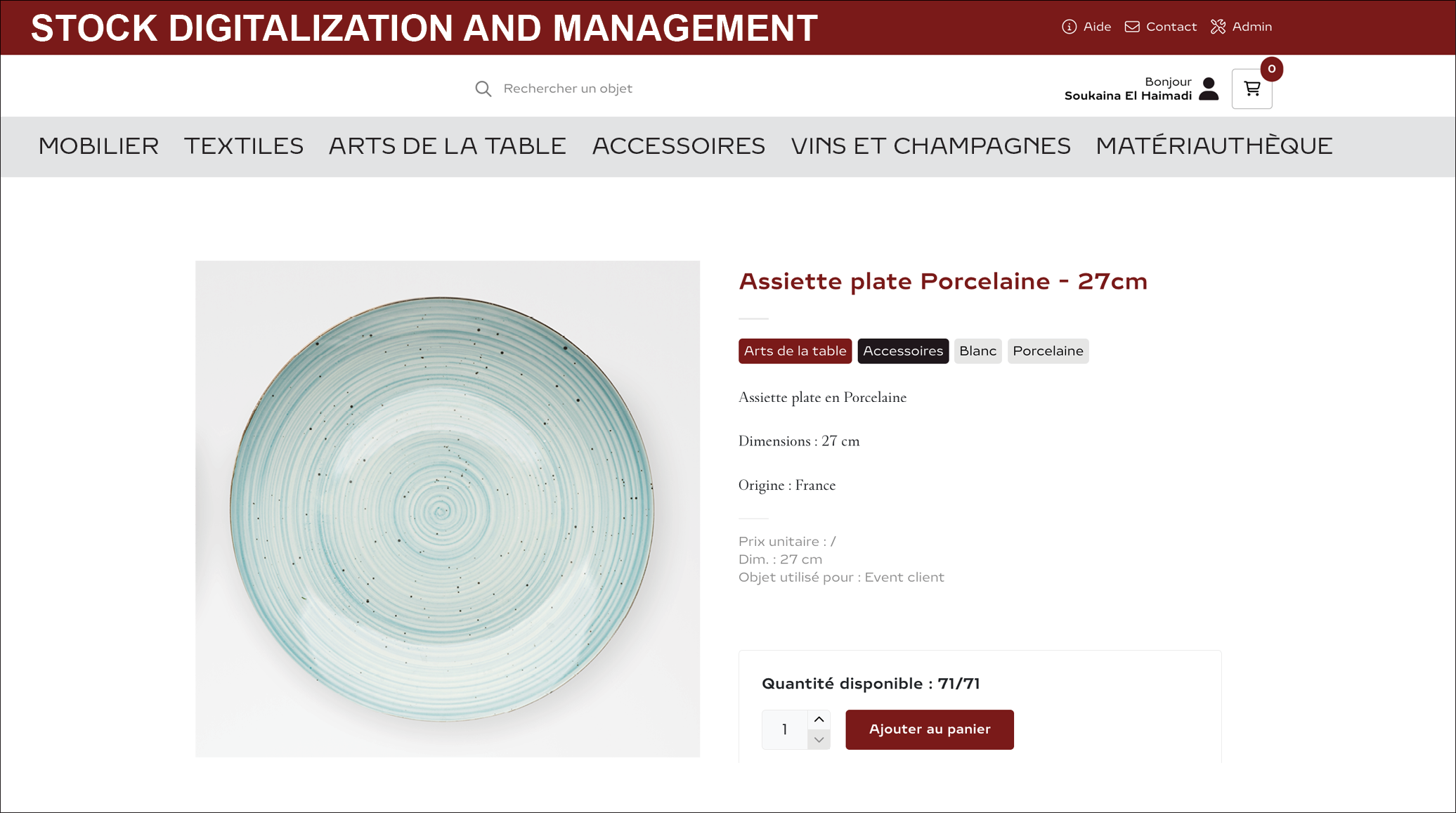Screen dimensions: 1456x813
Task: Click the Contact envelope icon
Action: point(1132,27)
